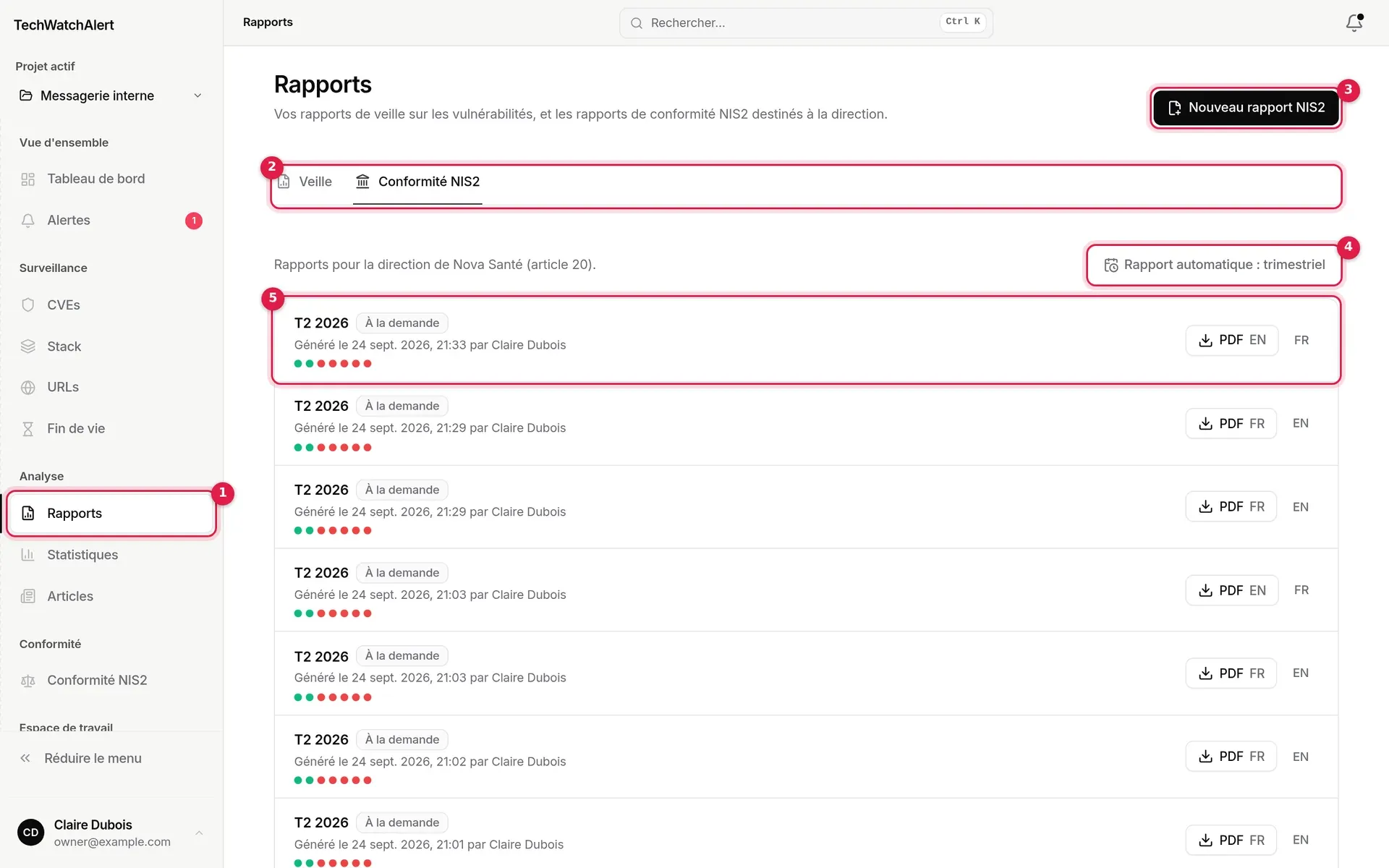Image resolution: width=1389 pixels, height=868 pixels.
Task: Click the Ctrl K shortcut hint
Action: pyautogui.click(x=963, y=22)
